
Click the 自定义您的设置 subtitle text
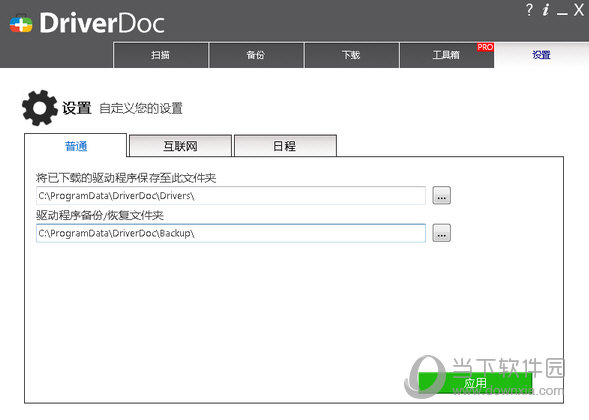[141, 108]
